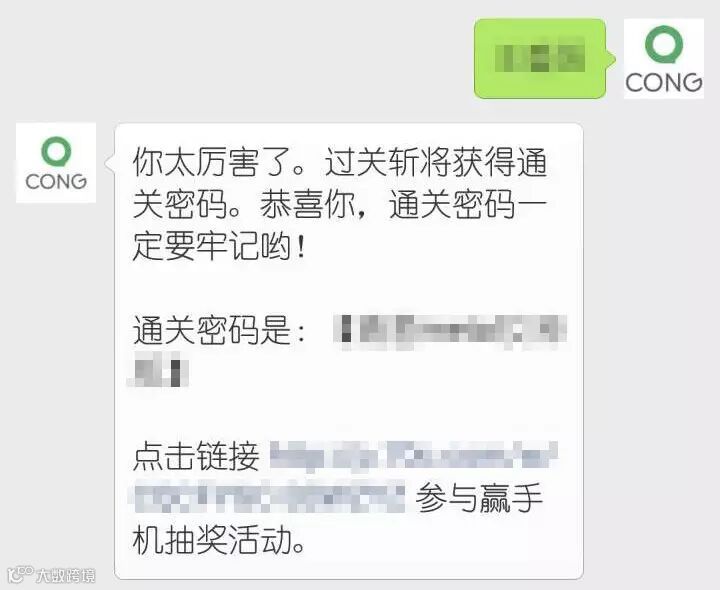Click the 机抽奖活动 last line
The height and width of the screenshot is (590, 720).
point(219,540)
